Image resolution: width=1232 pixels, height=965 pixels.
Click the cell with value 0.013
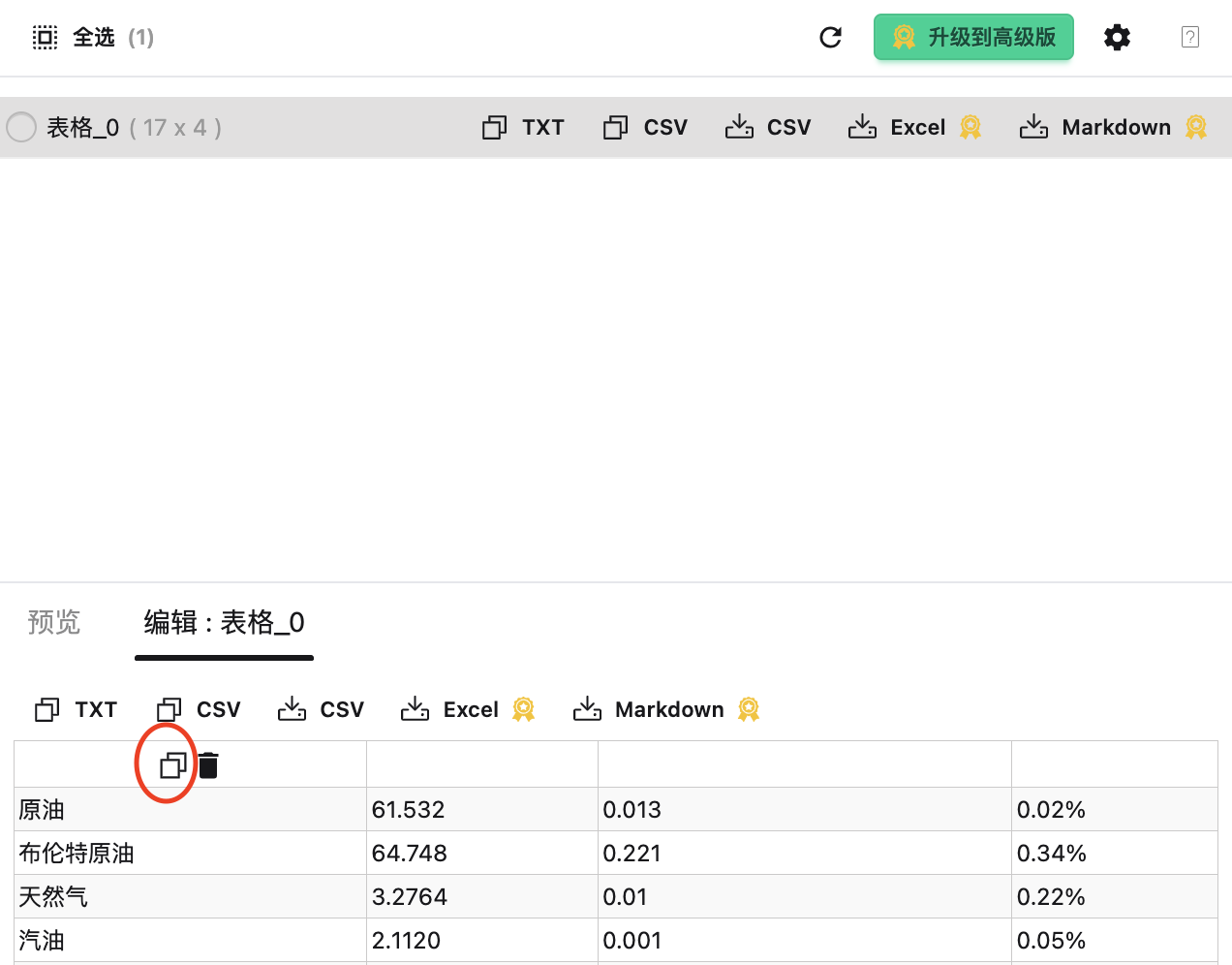pyautogui.click(x=805, y=809)
